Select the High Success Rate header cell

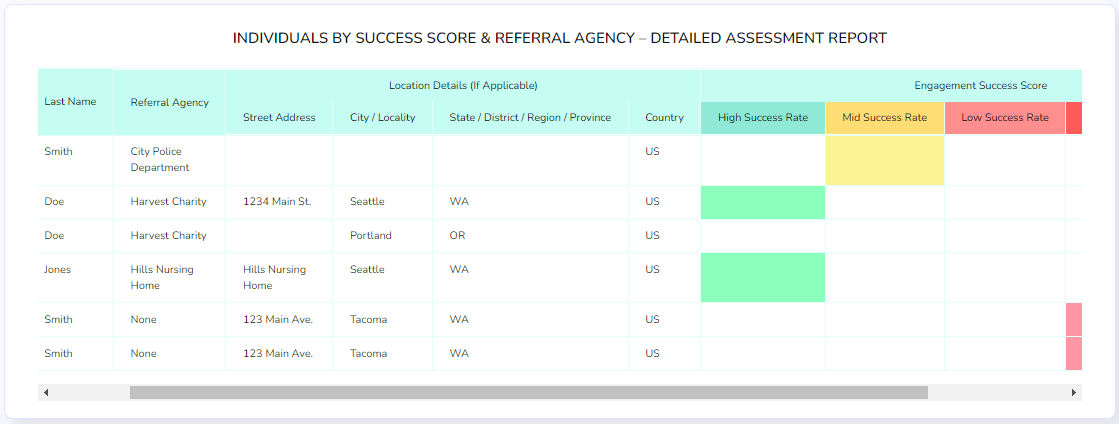pyautogui.click(x=763, y=118)
